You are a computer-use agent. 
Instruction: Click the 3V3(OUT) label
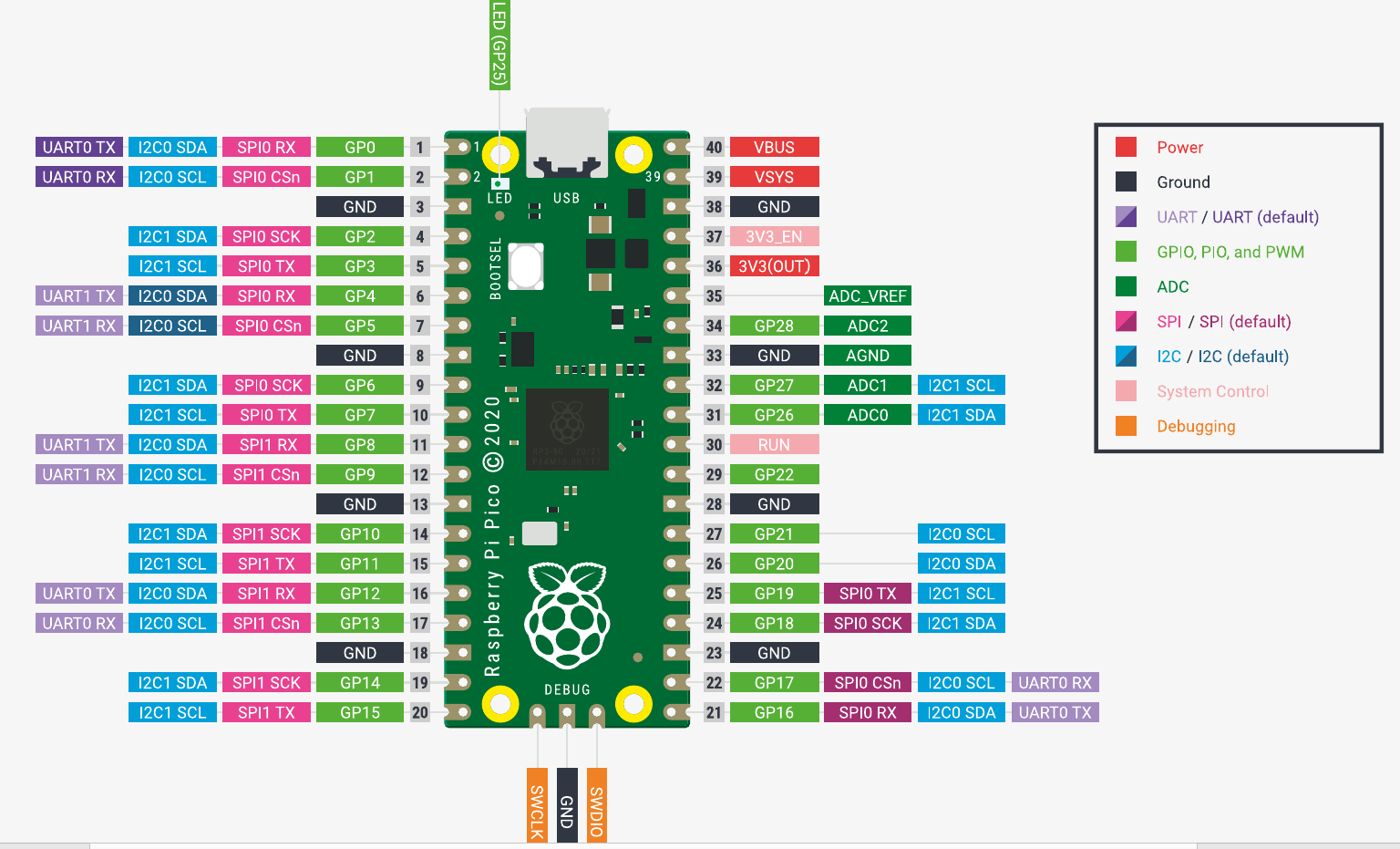pos(774,266)
